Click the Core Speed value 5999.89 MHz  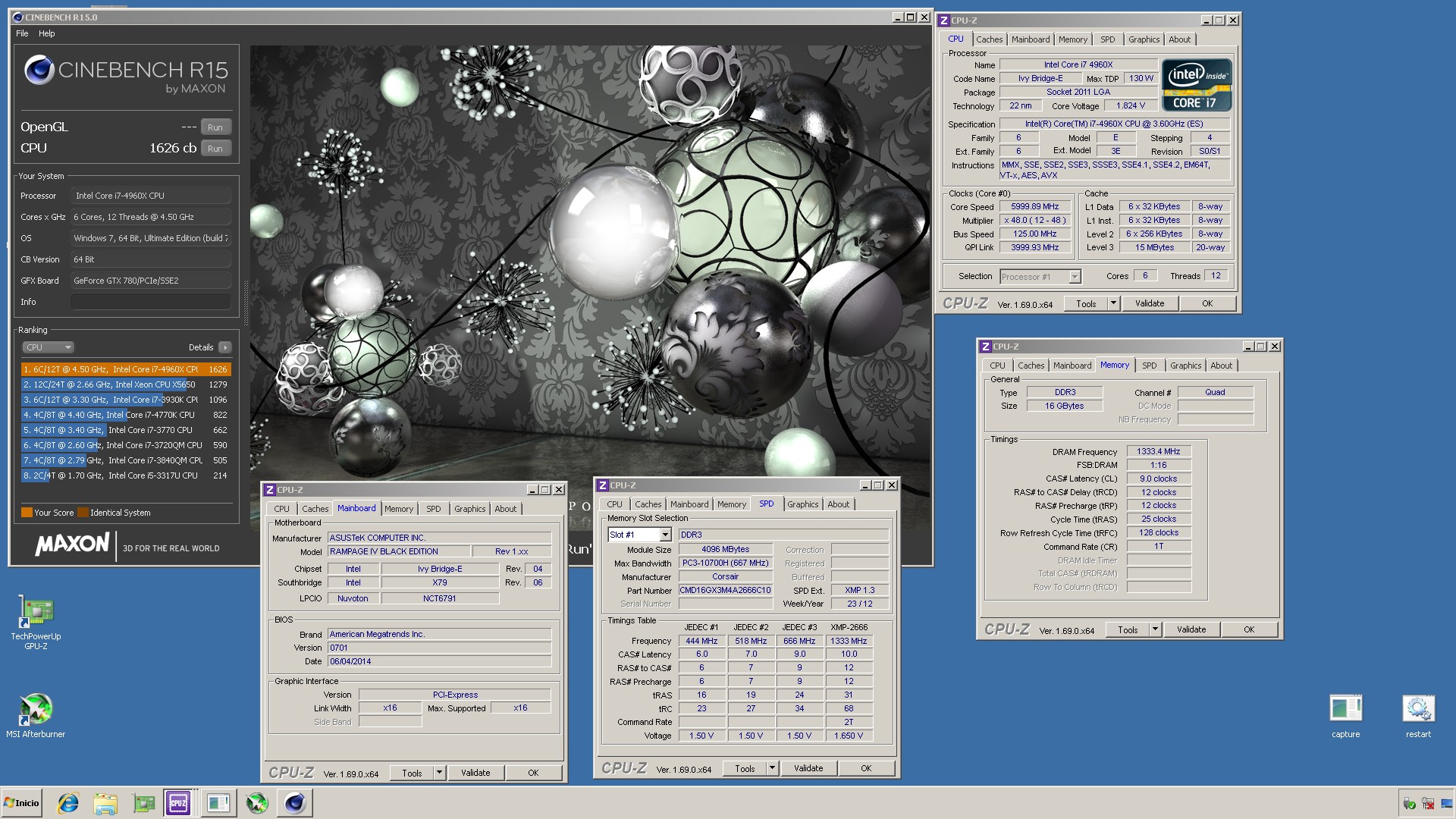tap(1034, 207)
